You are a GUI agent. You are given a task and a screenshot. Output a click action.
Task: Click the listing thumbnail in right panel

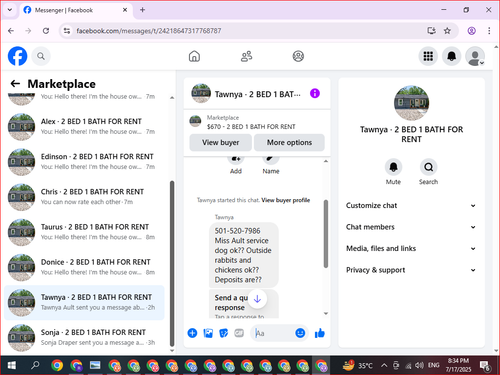coord(411,103)
